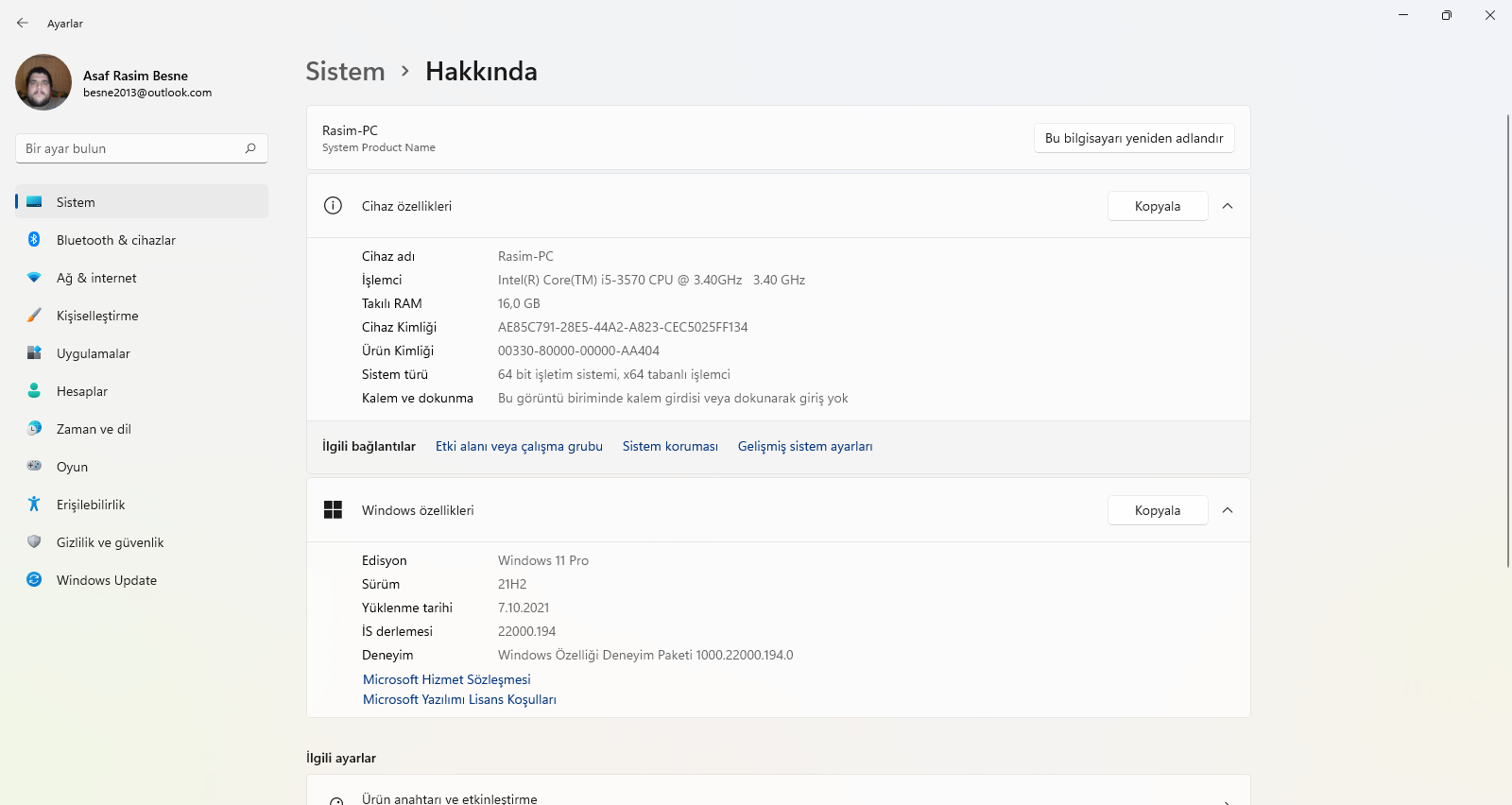Collapse the Cihaz özellikleri section chevron
1512x805 pixels.
tap(1228, 206)
